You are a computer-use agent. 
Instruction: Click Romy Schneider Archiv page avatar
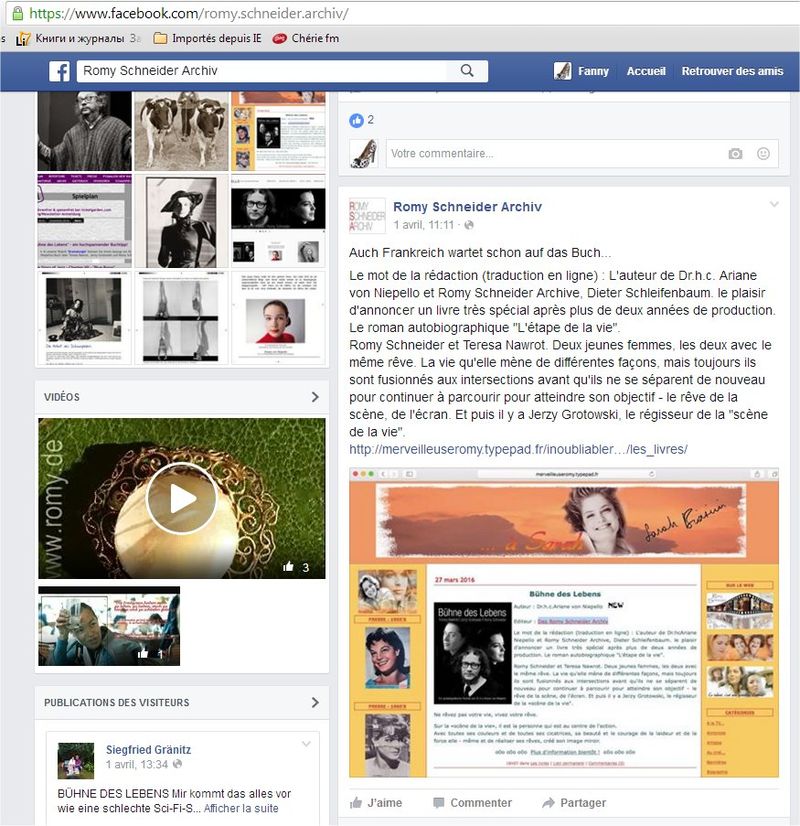[x=367, y=215]
